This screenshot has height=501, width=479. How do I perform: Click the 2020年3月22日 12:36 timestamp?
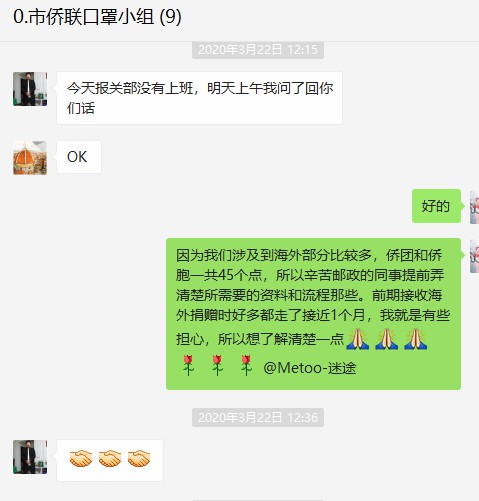258,417
